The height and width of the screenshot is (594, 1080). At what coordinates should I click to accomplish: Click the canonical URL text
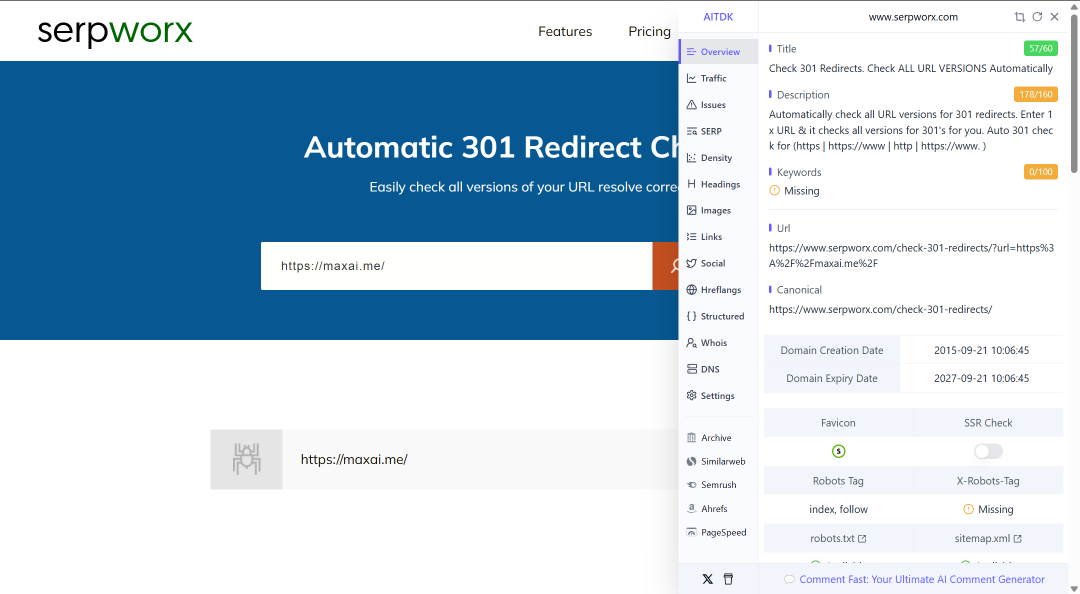coord(880,309)
